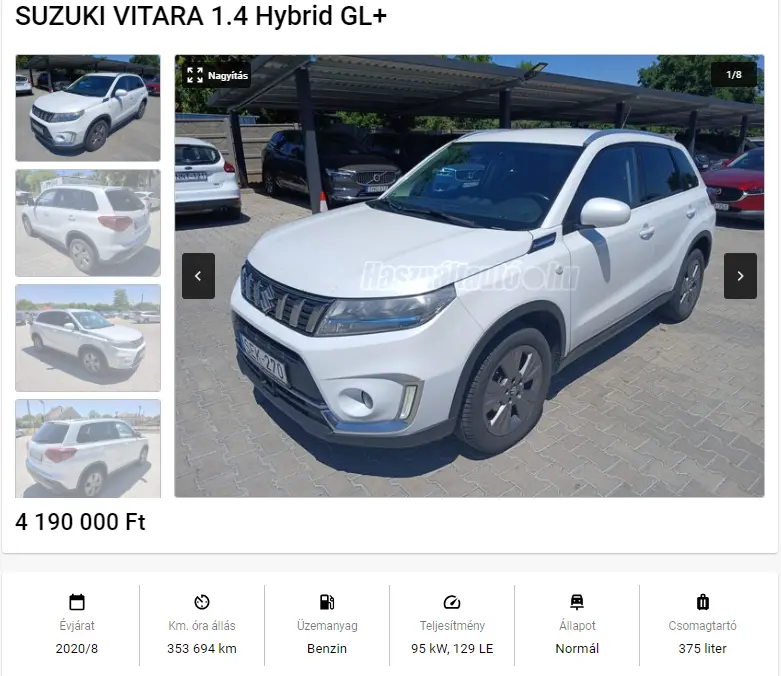Click the odometer icon above Km. óra állás
781x676 pixels.
[x=202, y=602]
